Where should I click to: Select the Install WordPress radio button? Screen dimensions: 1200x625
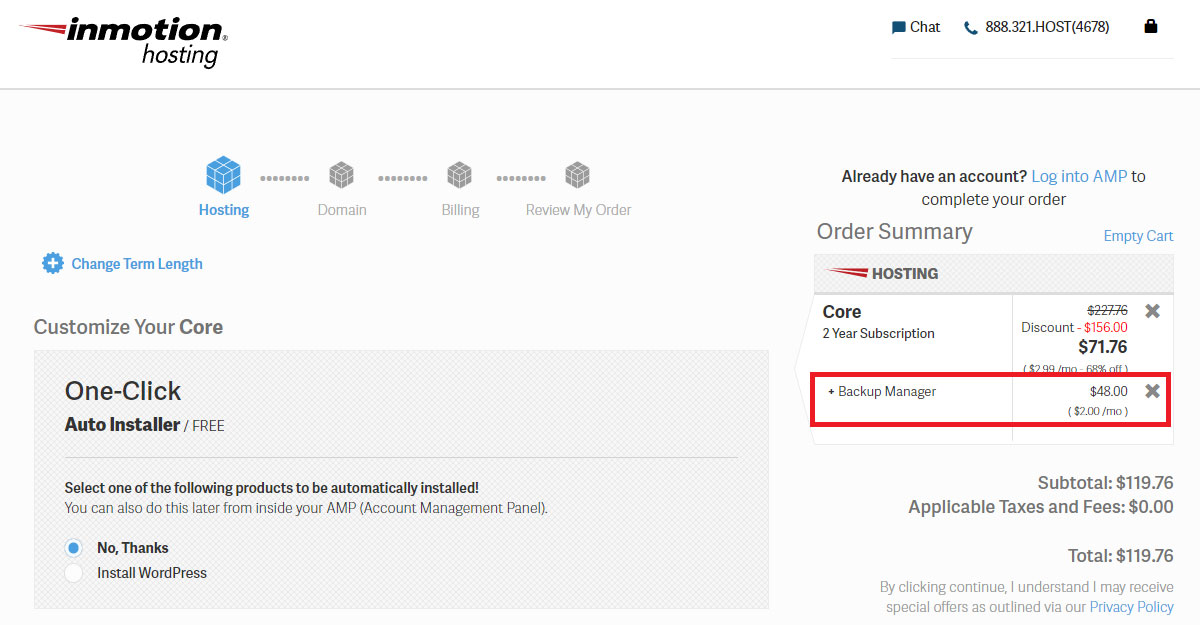click(x=73, y=573)
